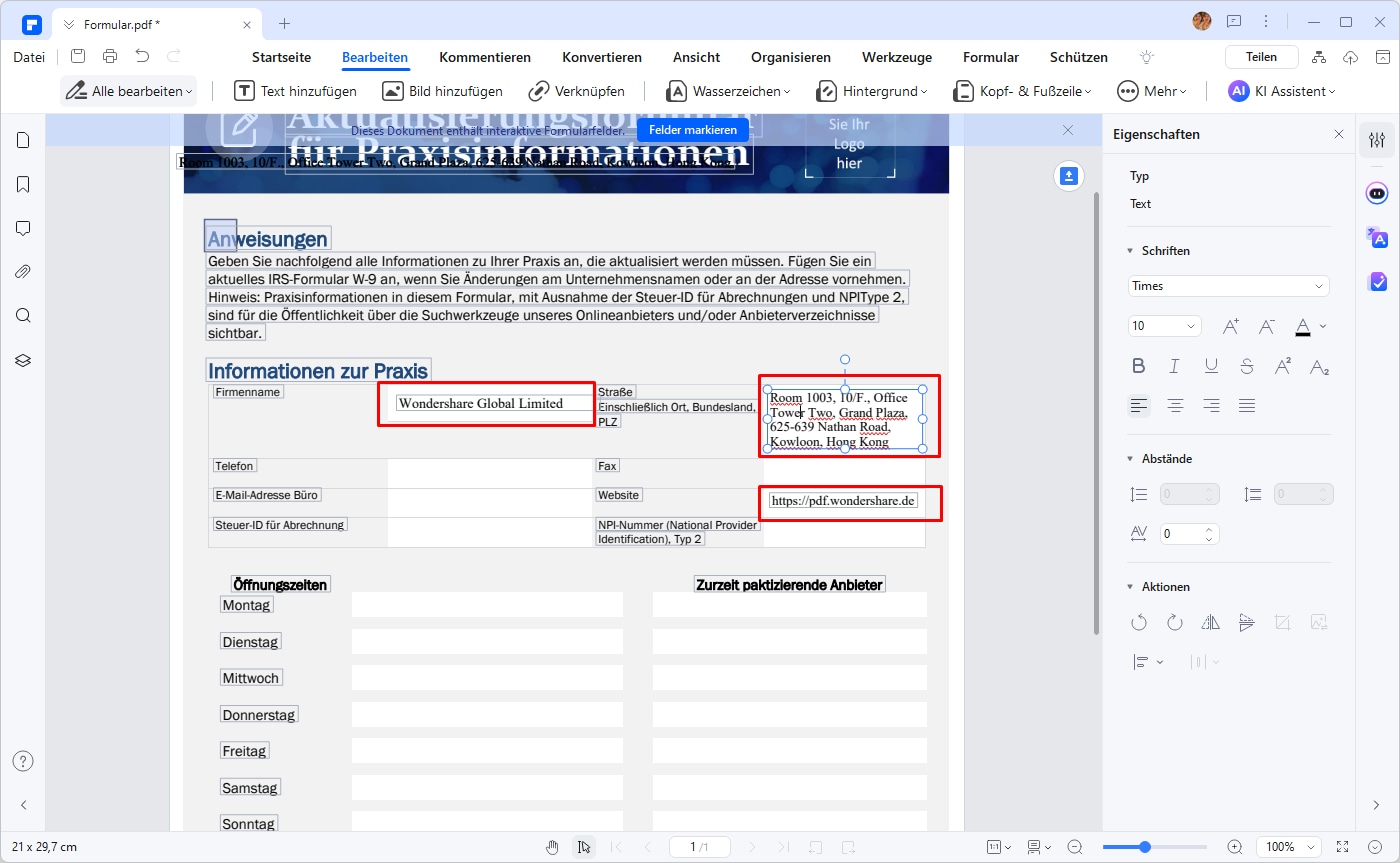
Task: Click the purple checkmark icon in right strip
Action: click(x=1377, y=282)
